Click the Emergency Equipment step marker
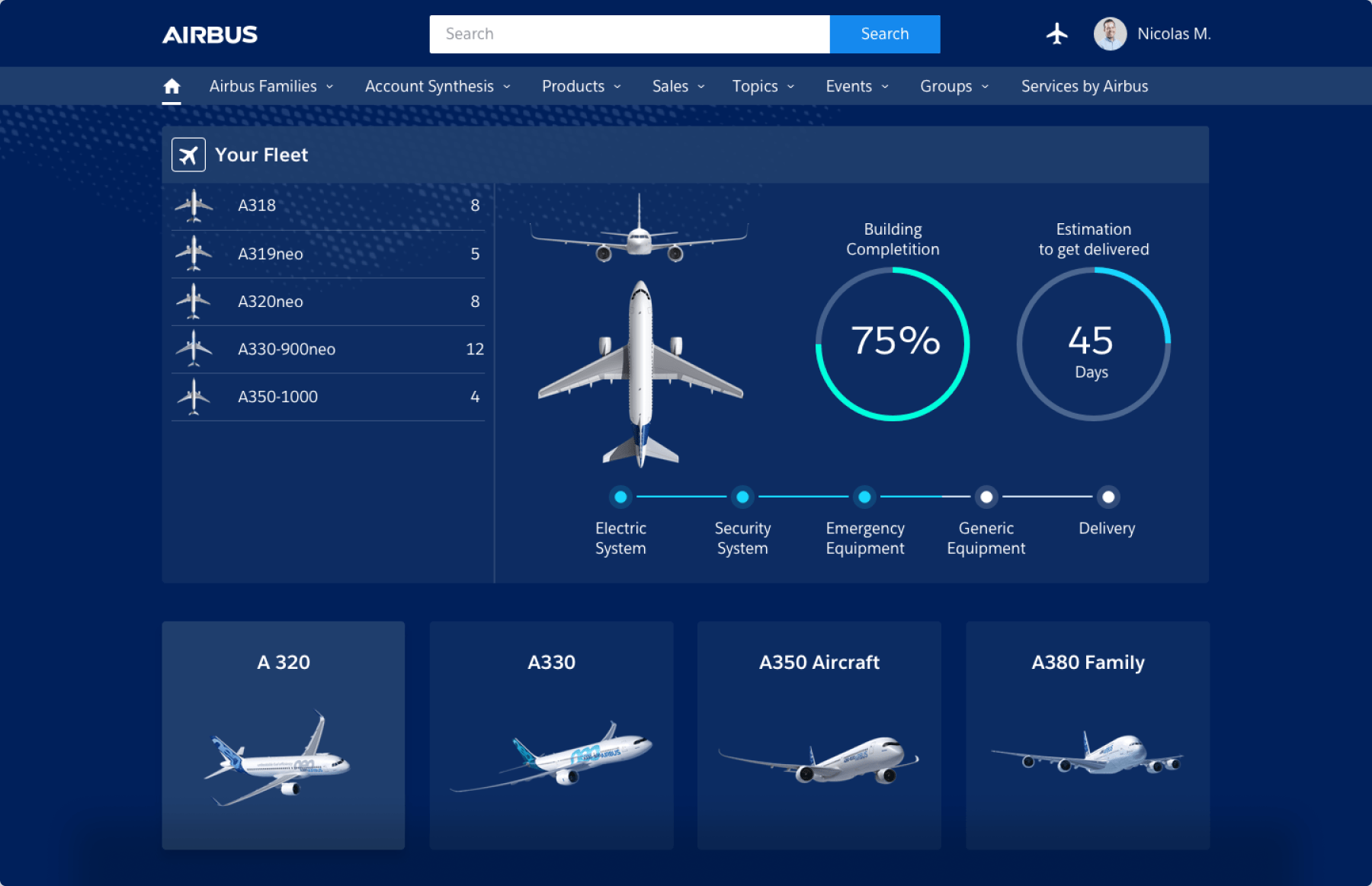Screen dimensions: 1372x886 pyautogui.click(x=864, y=497)
